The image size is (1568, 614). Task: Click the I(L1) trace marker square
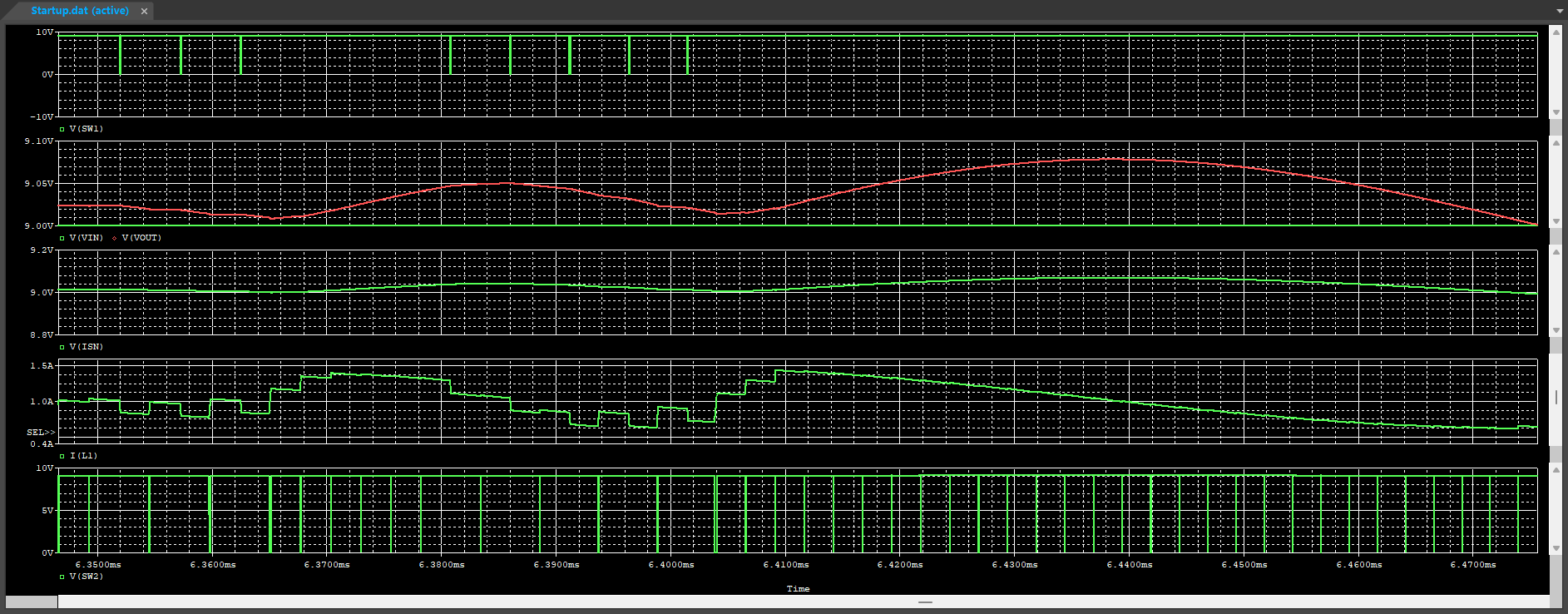pos(62,456)
